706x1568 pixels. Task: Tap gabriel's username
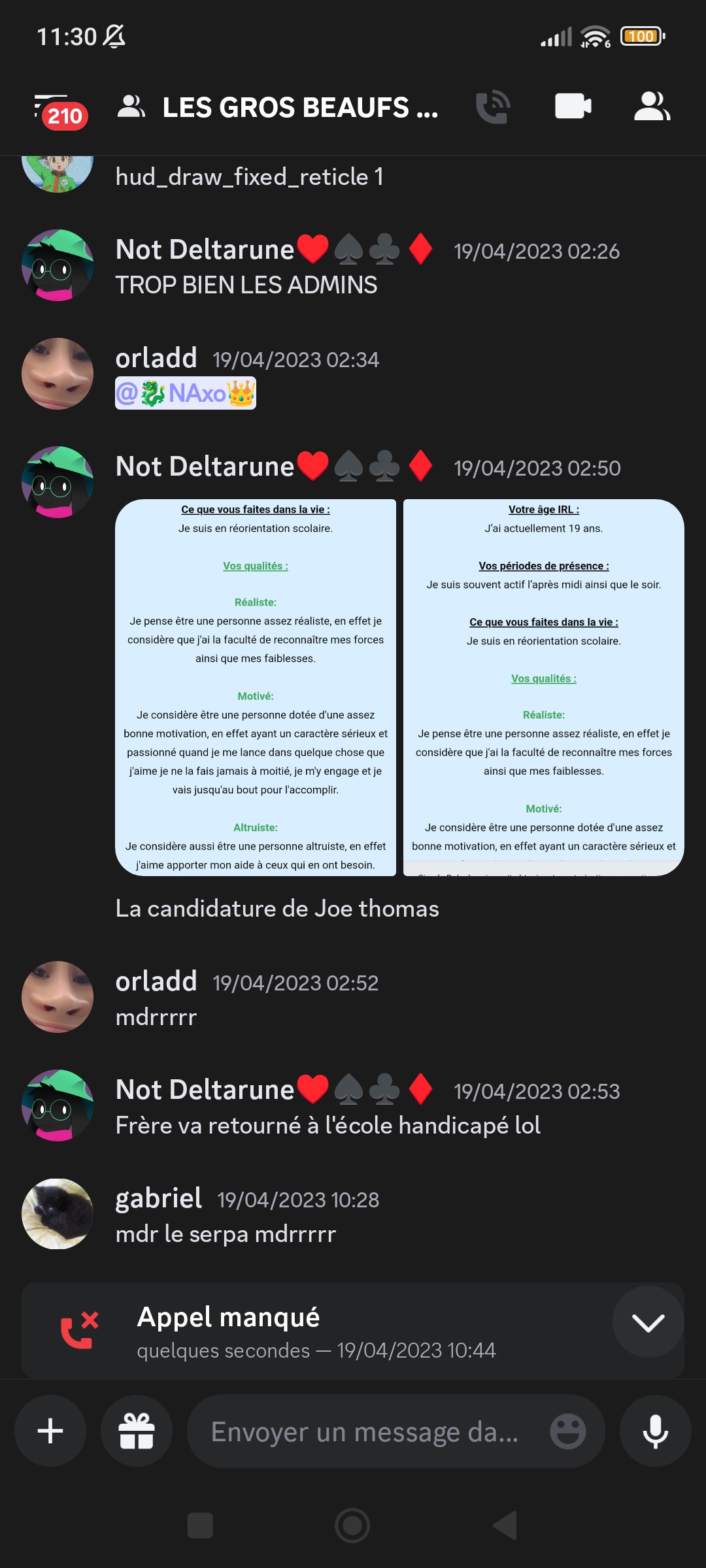[159, 1198]
